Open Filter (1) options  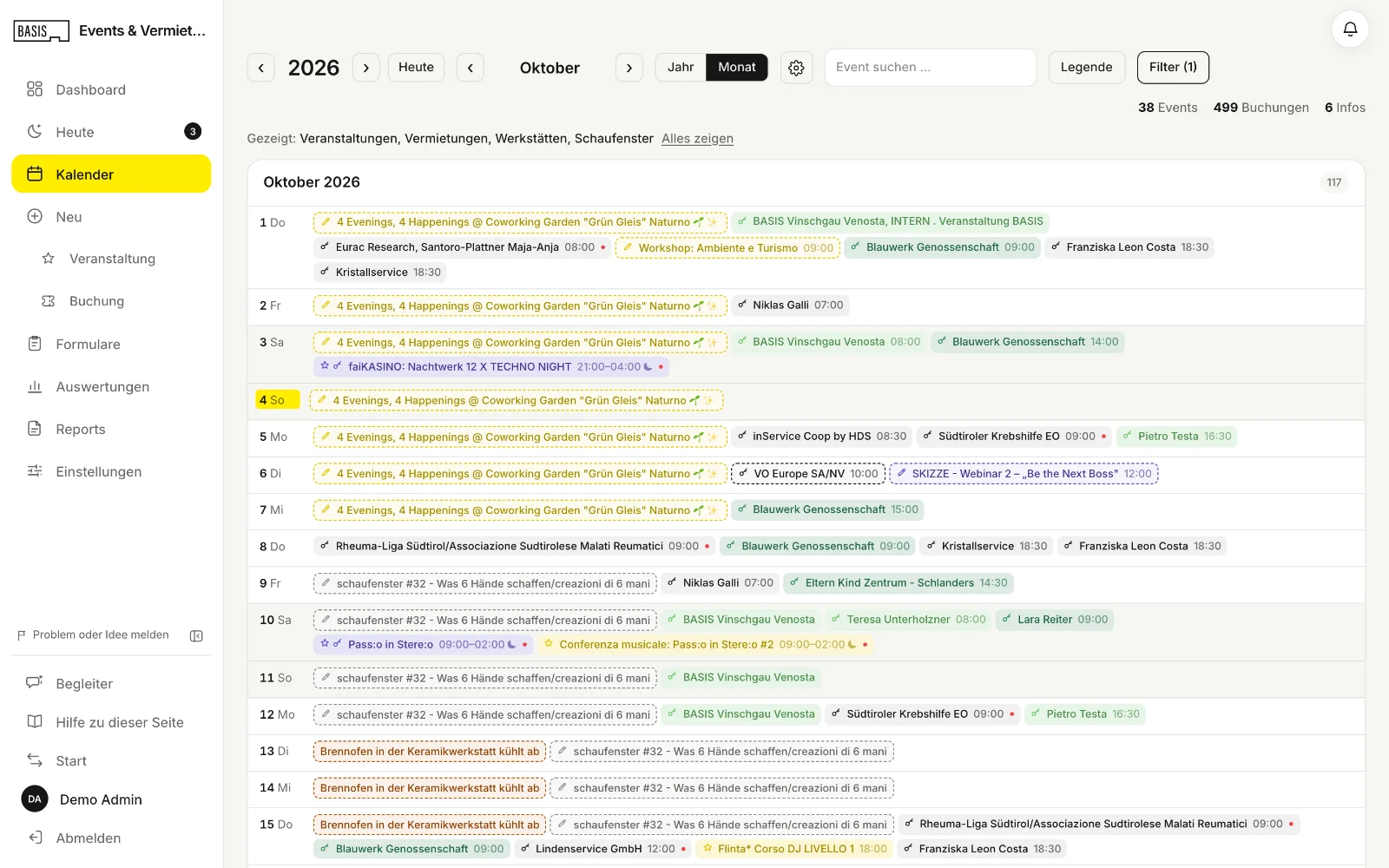coord(1173,68)
